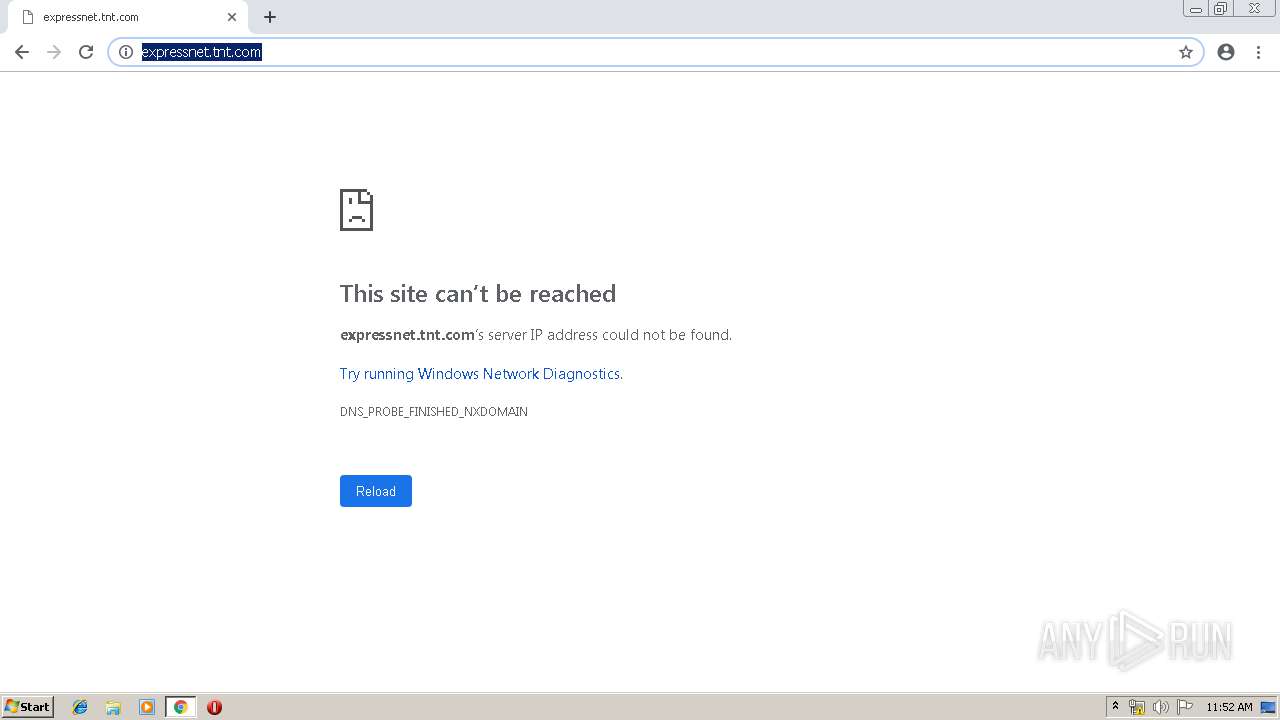
Task: Click Show desktop icon beside the clock
Action: tap(1268, 707)
